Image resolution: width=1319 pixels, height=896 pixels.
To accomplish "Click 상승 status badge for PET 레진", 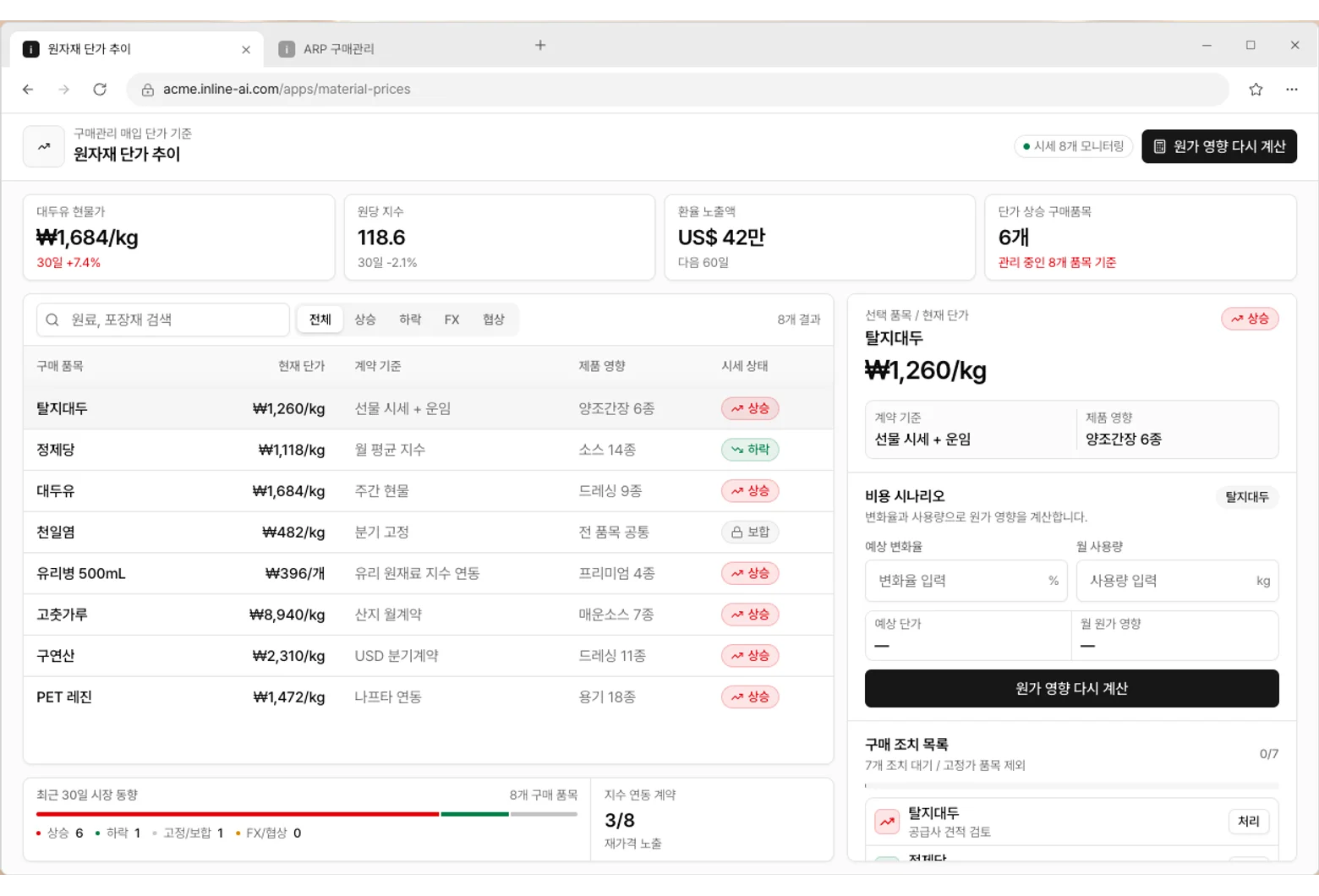I will coord(750,697).
